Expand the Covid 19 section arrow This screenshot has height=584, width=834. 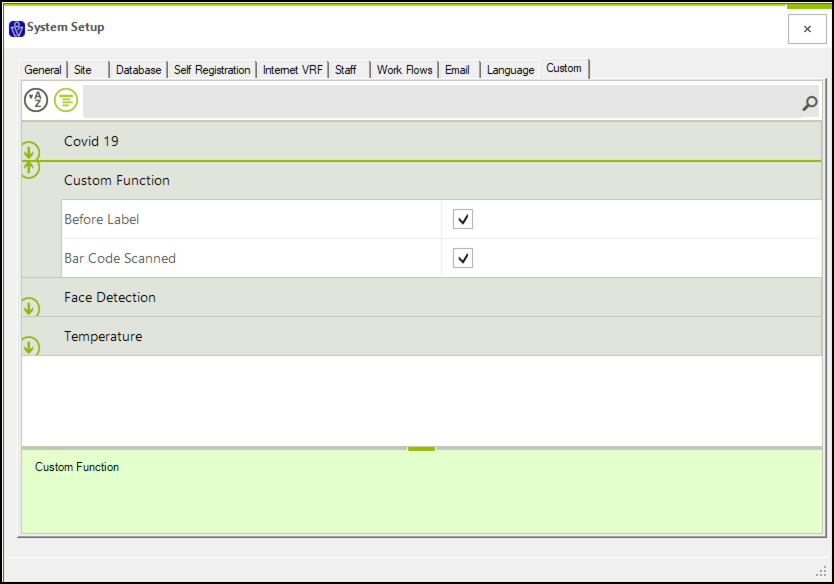[x=30, y=151]
